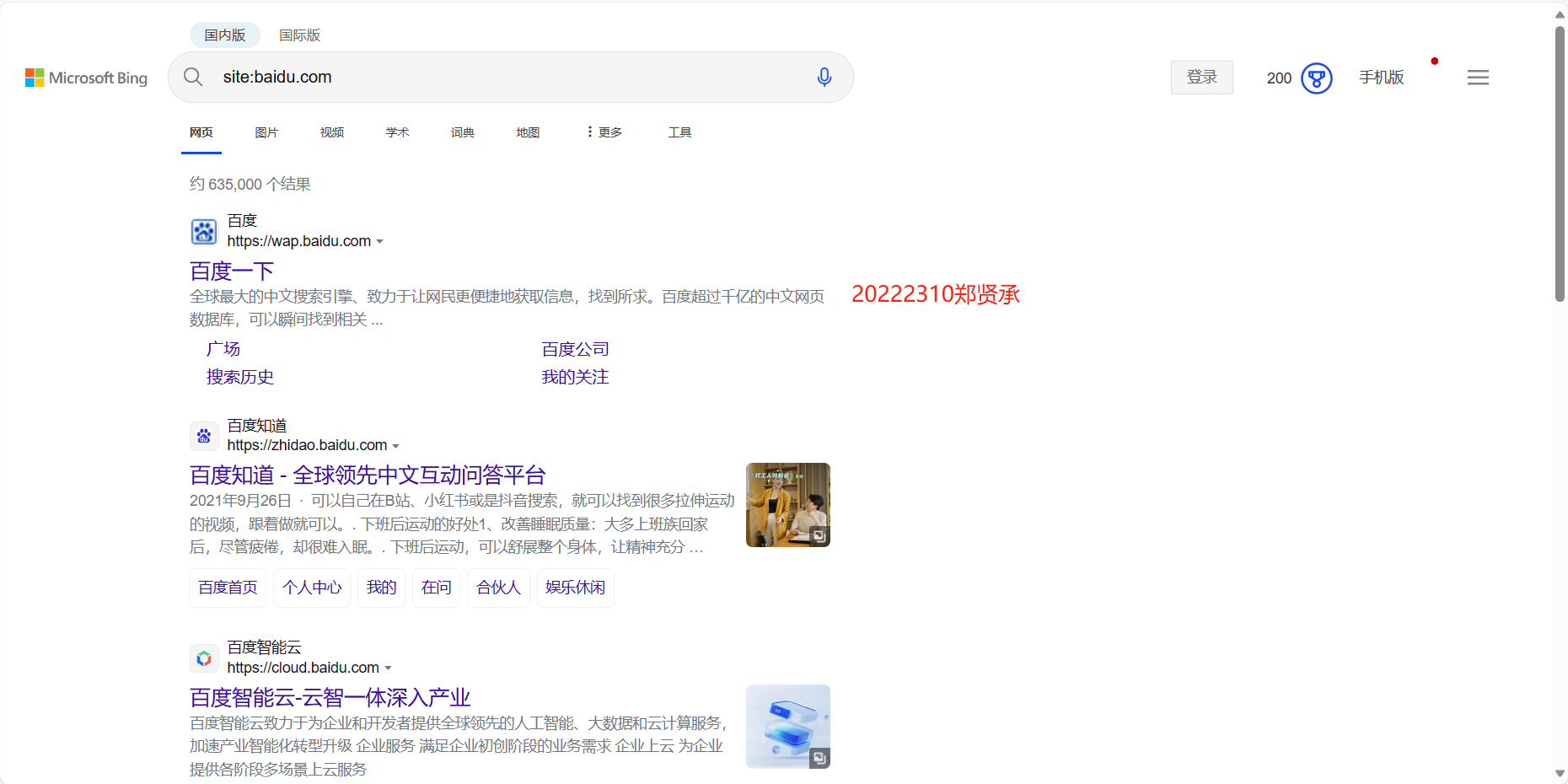Screen dimensions: 1568x784
Task: Click the https://zhidao.baidu.com URL text
Action: pyautogui.click(x=307, y=445)
